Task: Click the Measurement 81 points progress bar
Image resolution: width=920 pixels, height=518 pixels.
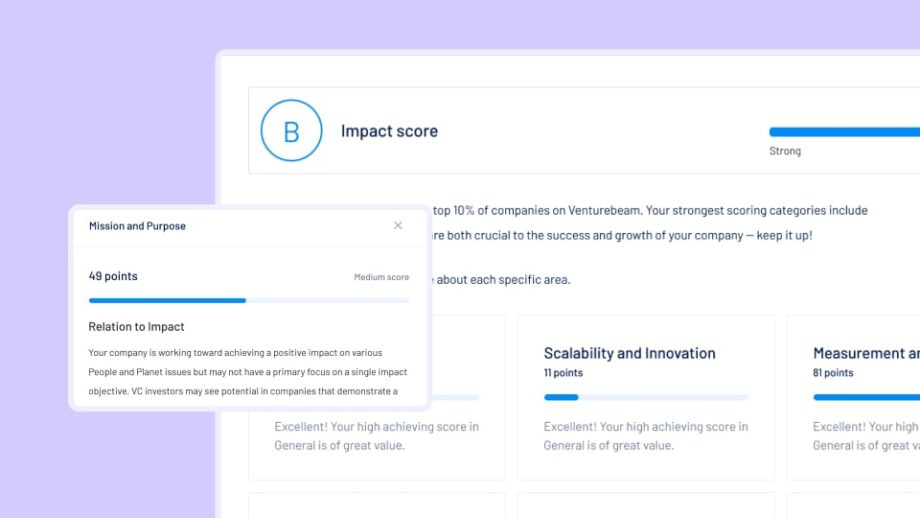Action: point(866,397)
